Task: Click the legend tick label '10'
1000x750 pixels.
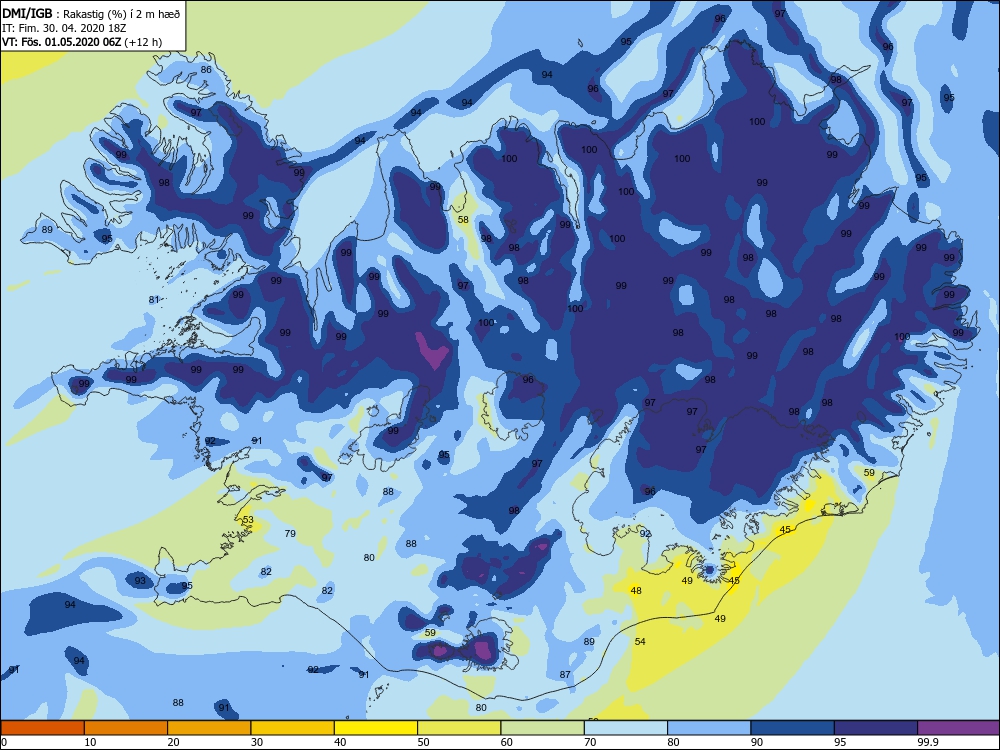Action: pyautogui.click(x=91, y=742)
